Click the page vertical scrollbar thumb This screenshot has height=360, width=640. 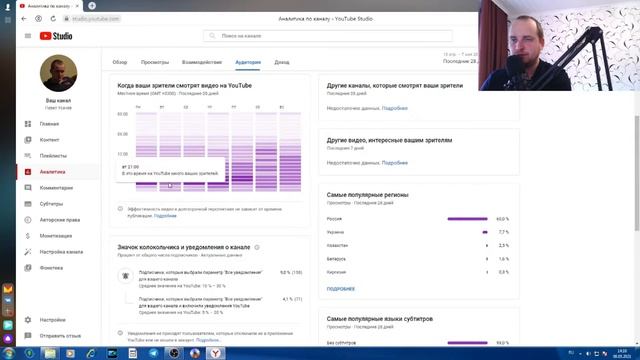pyautogui.click(x=637, y=173)
